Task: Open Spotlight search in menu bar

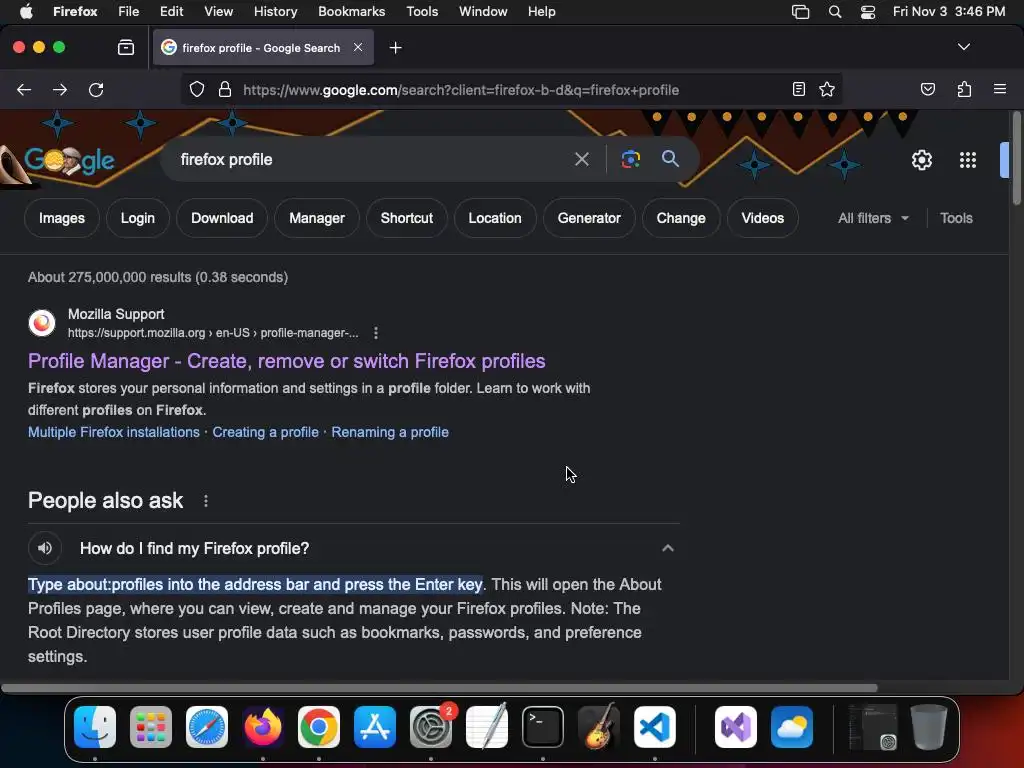Action: pyautogui.click(x=835, y=12)
